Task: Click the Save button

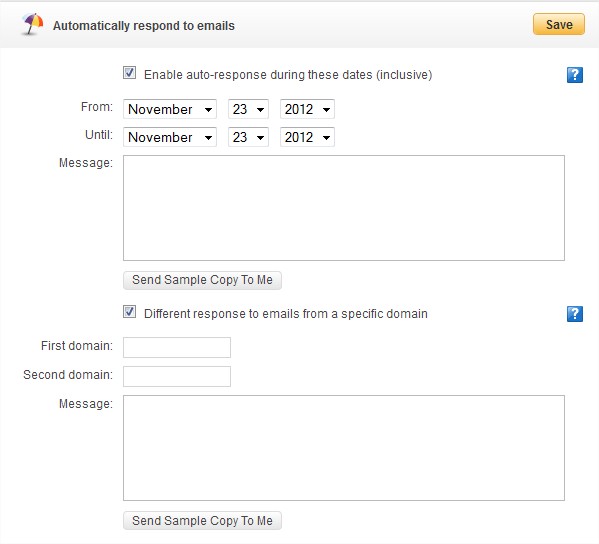Action: click(x=559, y=24)
